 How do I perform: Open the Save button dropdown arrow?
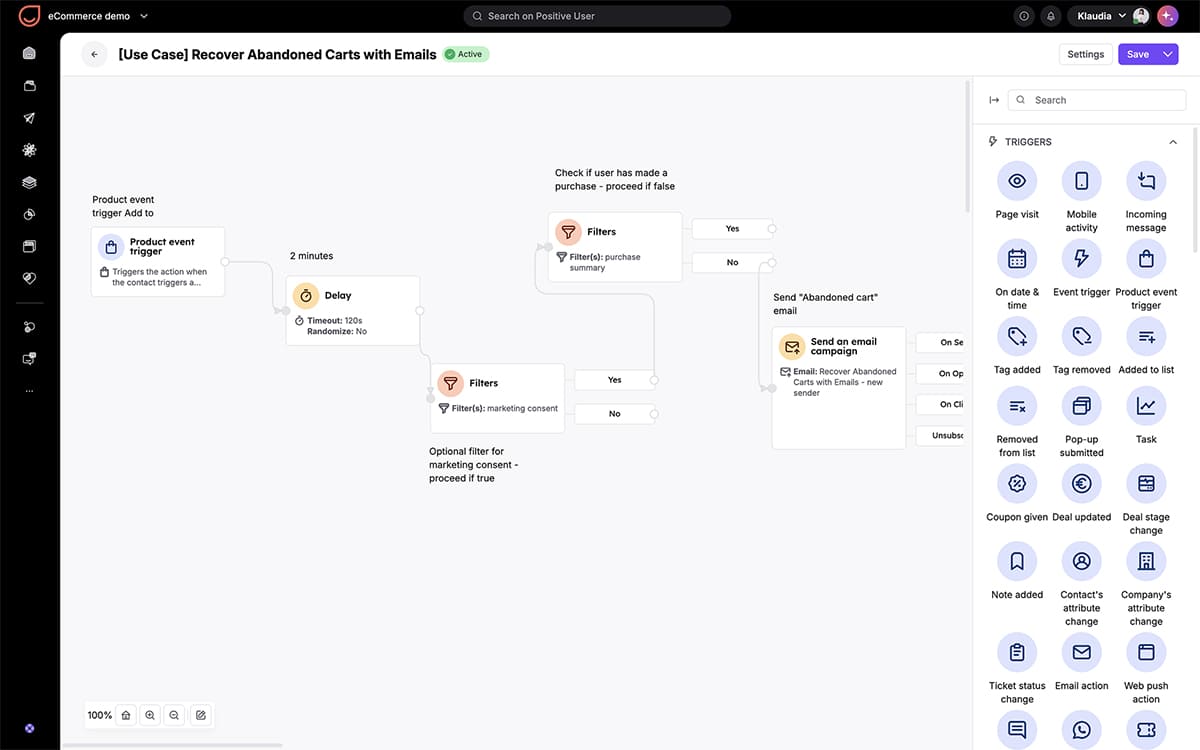(x=1168, y=54)
